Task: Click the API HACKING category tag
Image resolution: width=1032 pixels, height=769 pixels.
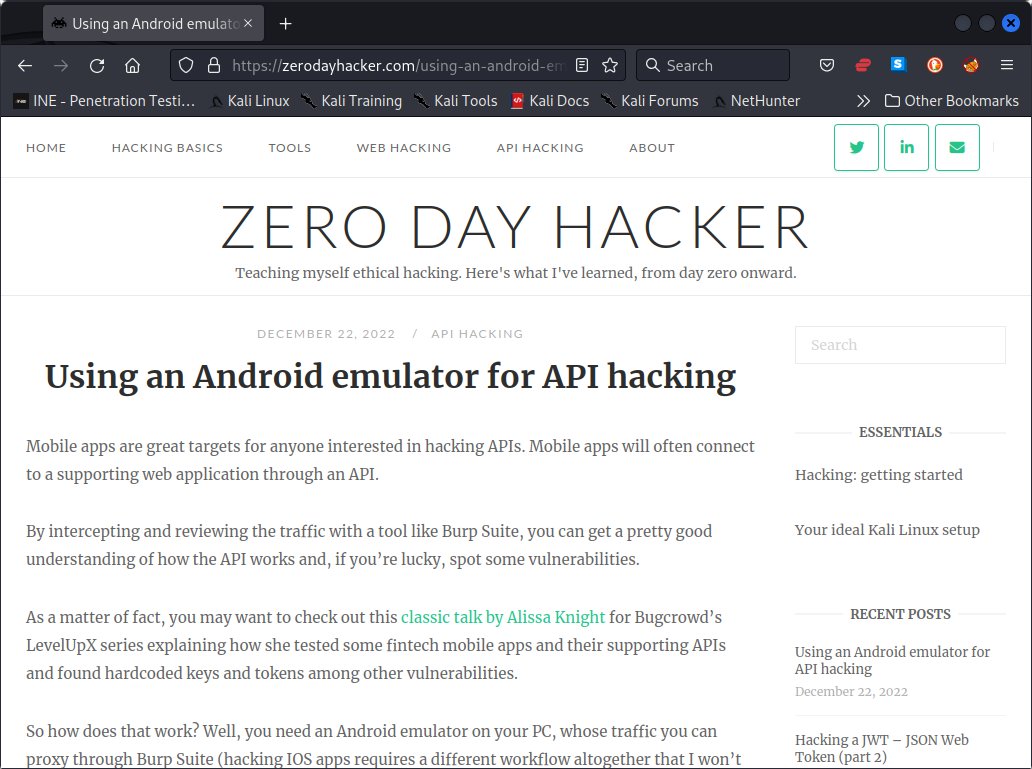Action: 477,334
